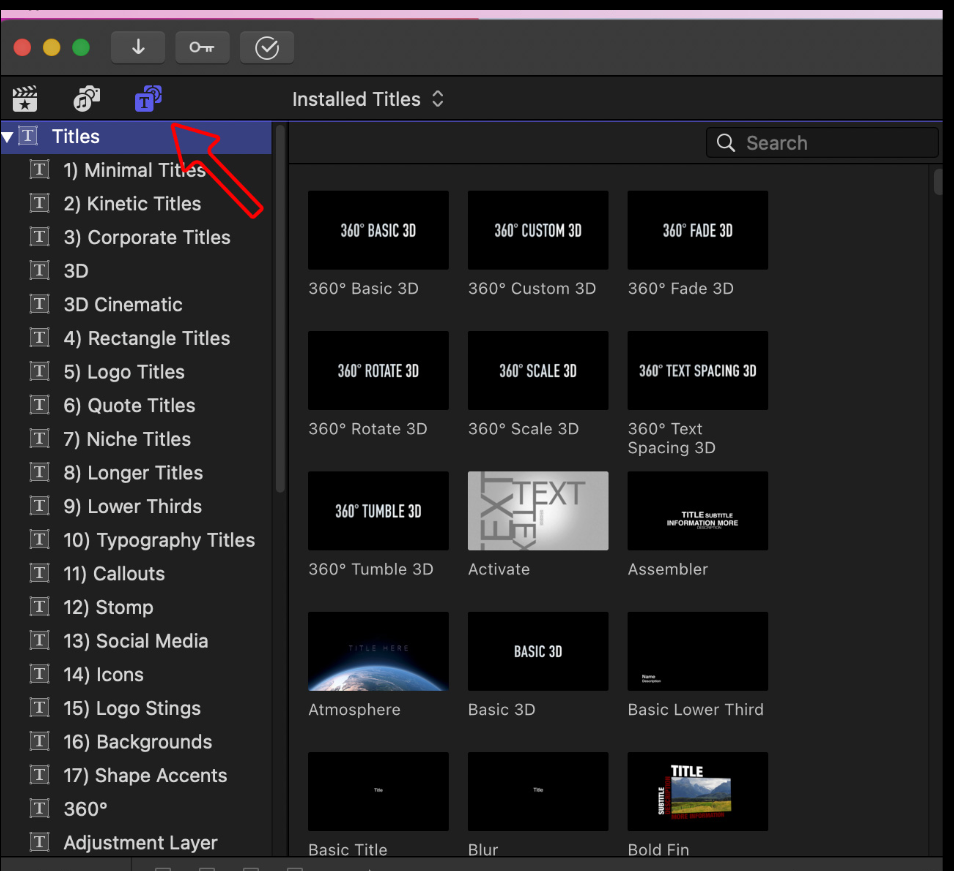Click the import media down-arrow button

point(138,47)
